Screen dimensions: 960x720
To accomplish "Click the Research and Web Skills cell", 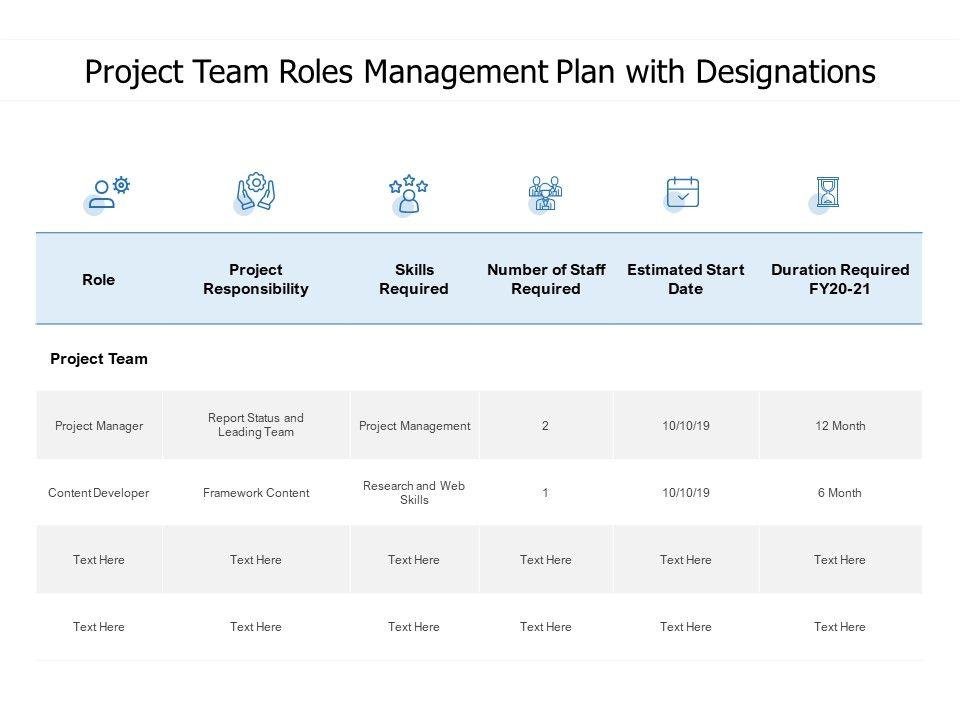I will click(414, 493).
